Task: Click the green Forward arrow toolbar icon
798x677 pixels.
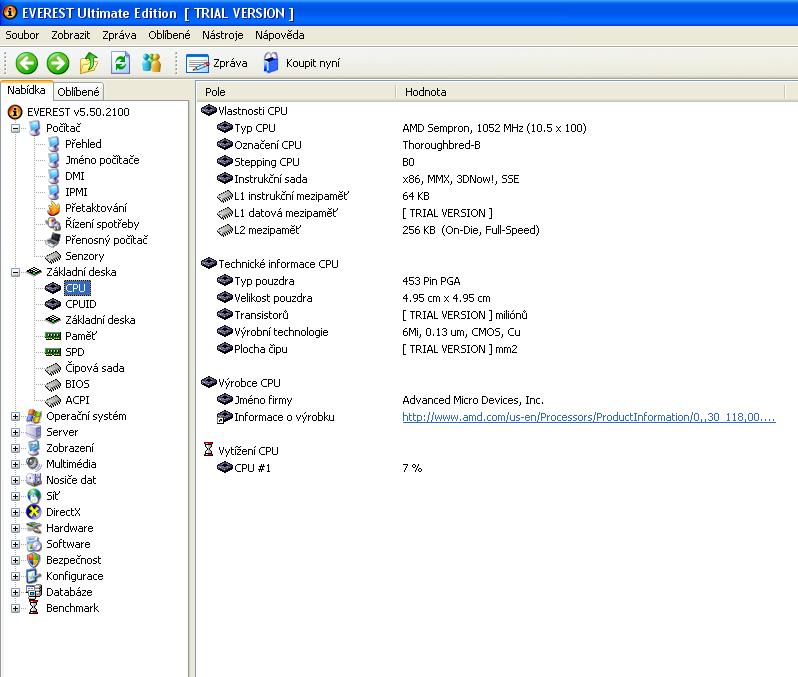Action: 58,63
